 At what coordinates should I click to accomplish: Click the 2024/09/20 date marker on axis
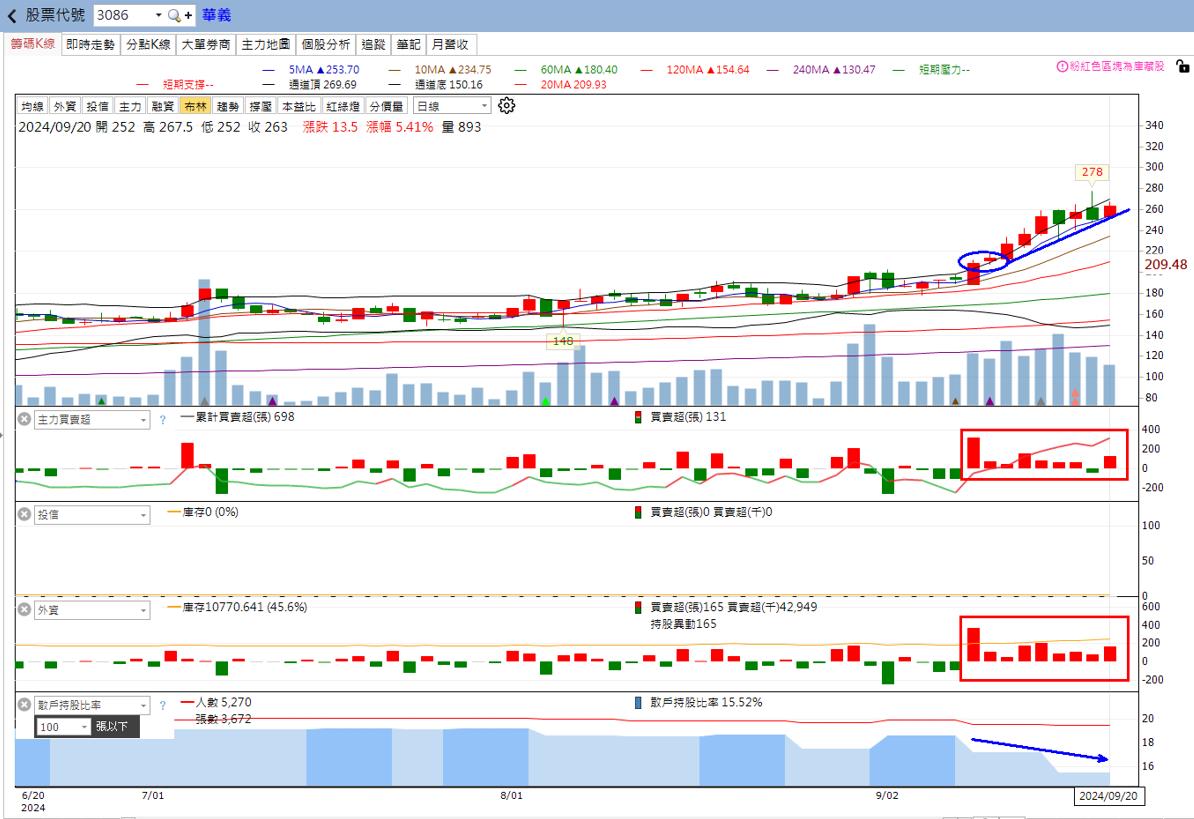pyautogui.click(x=1109, y=796)
